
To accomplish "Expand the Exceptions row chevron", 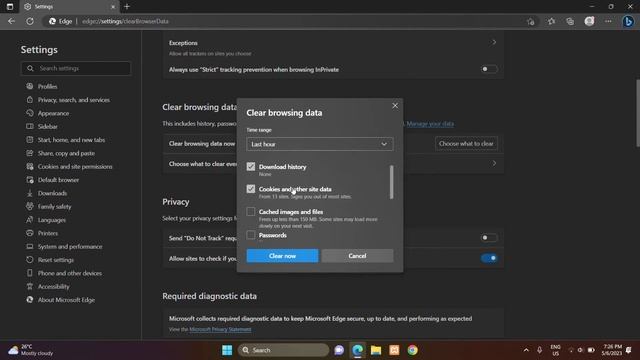I will 494,42.
